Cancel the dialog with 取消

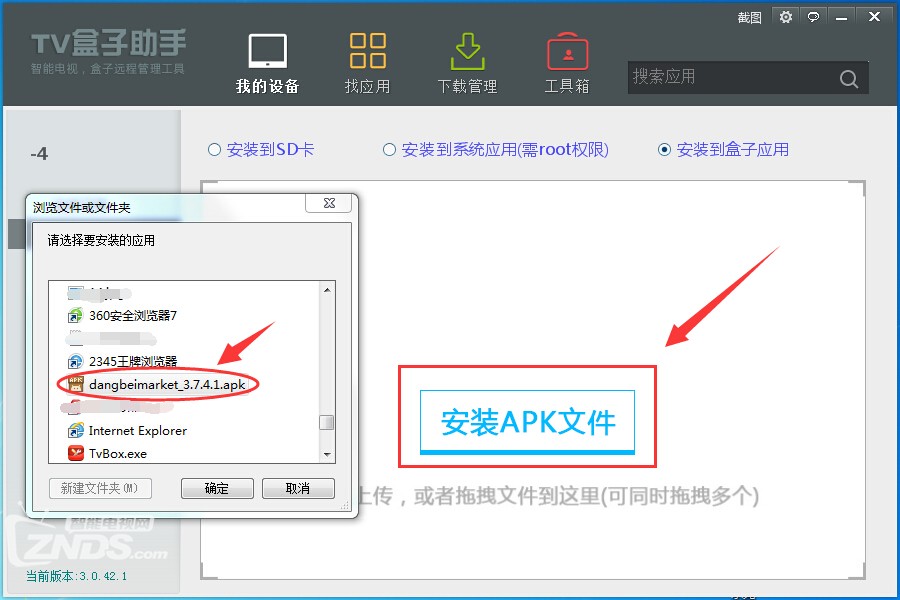(298, 490)
